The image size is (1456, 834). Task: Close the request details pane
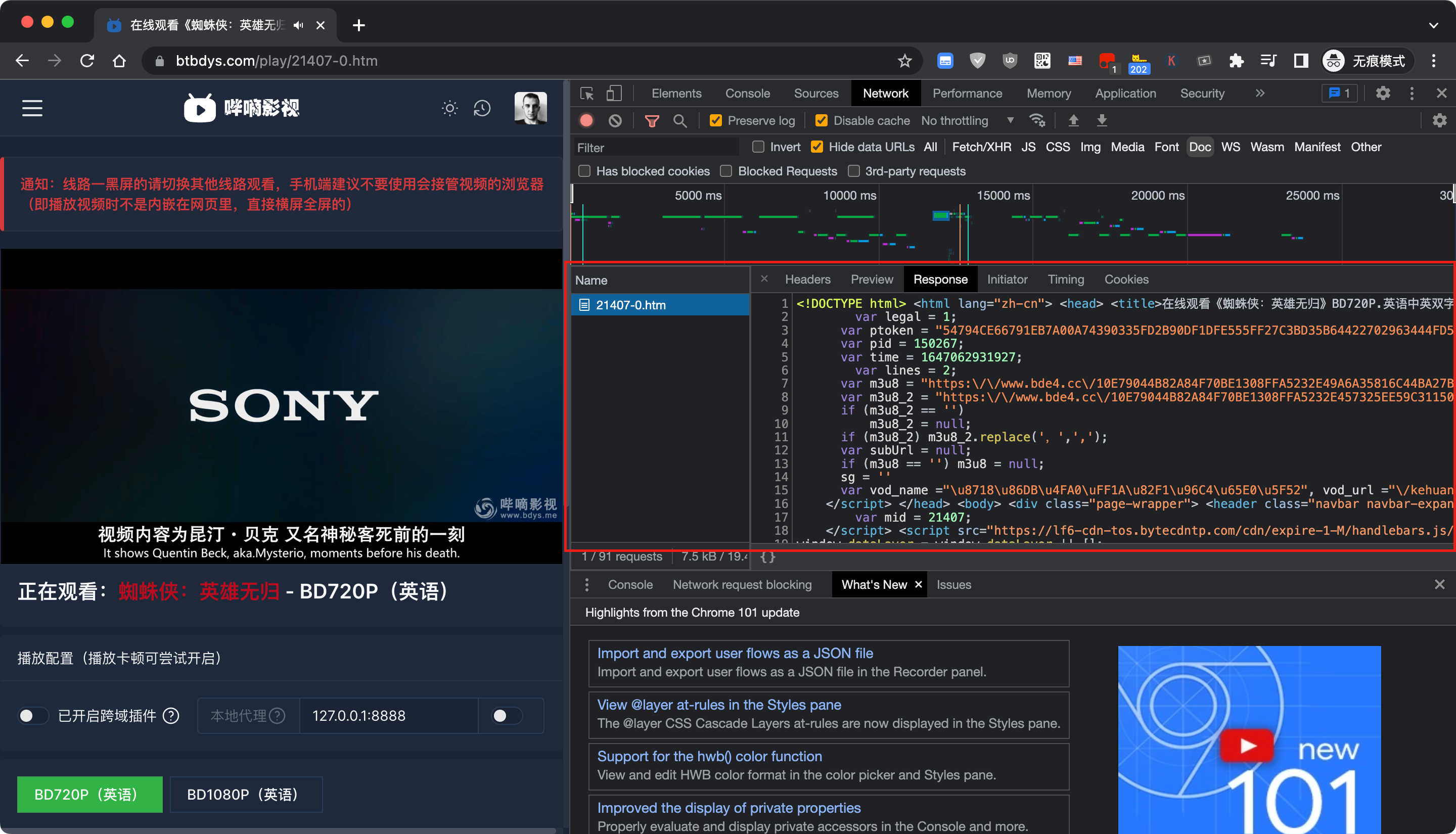pos(763,279)
